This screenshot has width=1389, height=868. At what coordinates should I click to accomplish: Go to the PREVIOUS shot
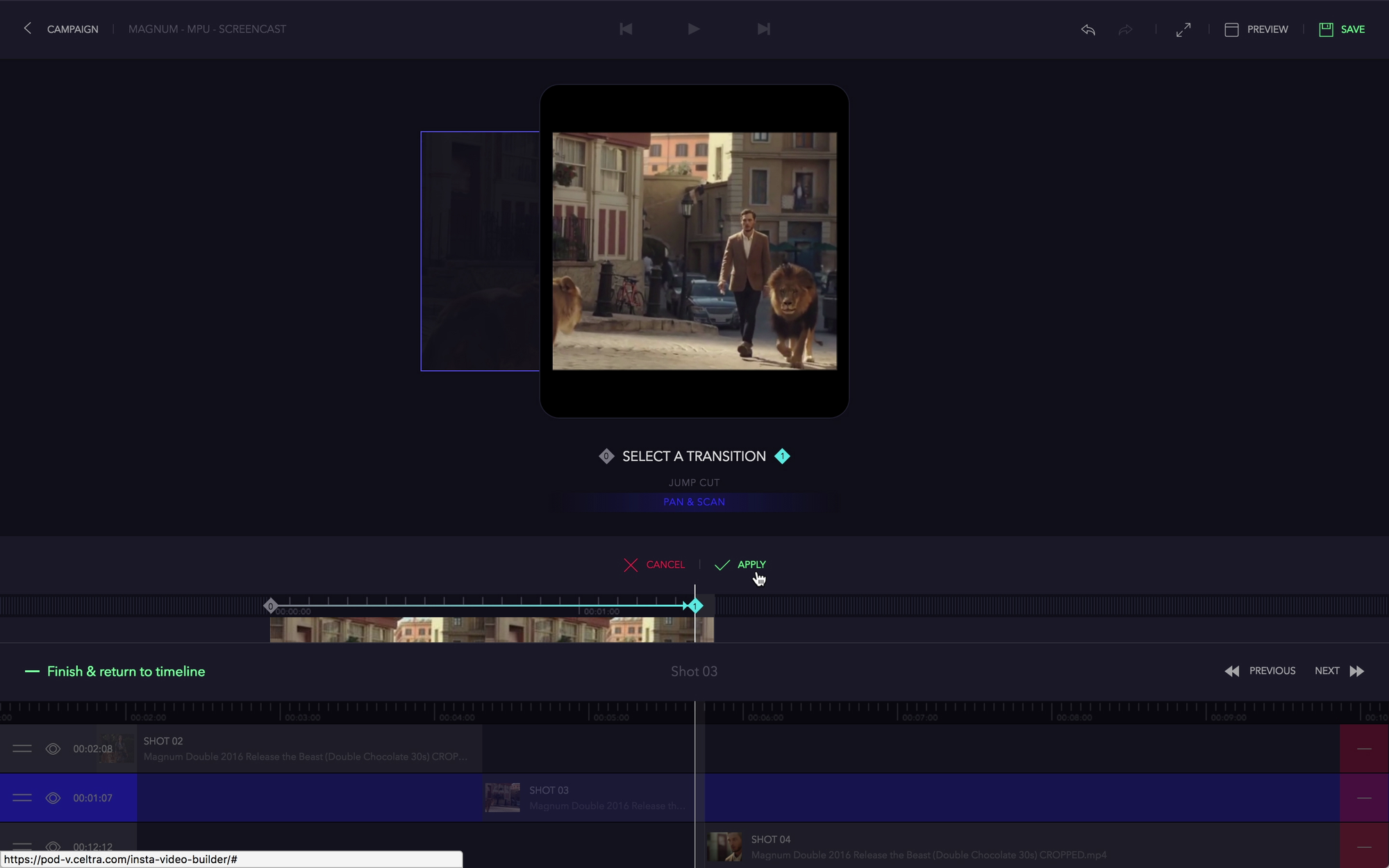pos(1272,671)
